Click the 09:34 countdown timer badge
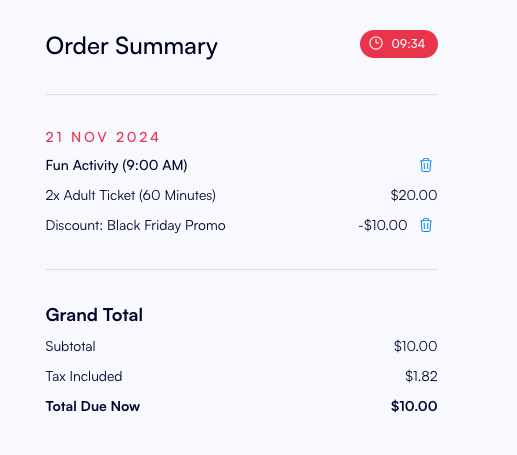 point(399,44)
